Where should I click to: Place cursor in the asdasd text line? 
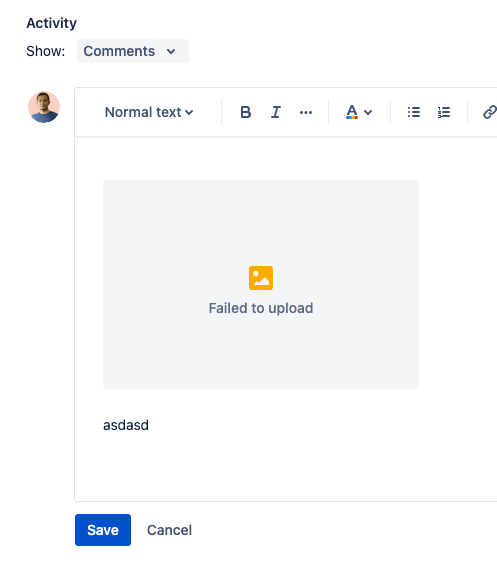tap(126, 425)
